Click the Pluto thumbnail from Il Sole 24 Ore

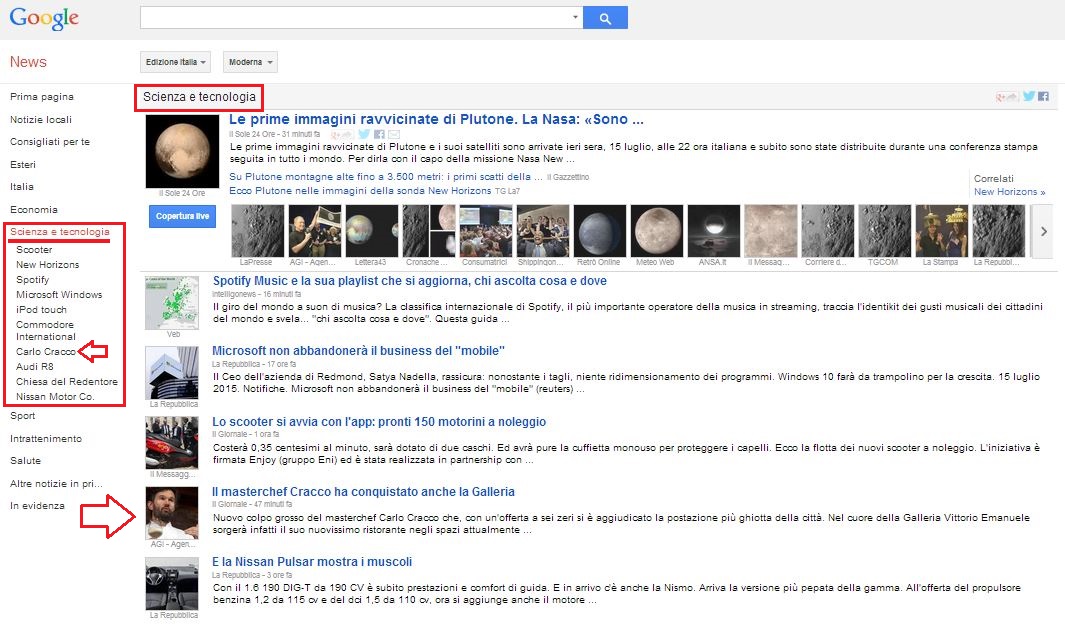click(182, 151)
